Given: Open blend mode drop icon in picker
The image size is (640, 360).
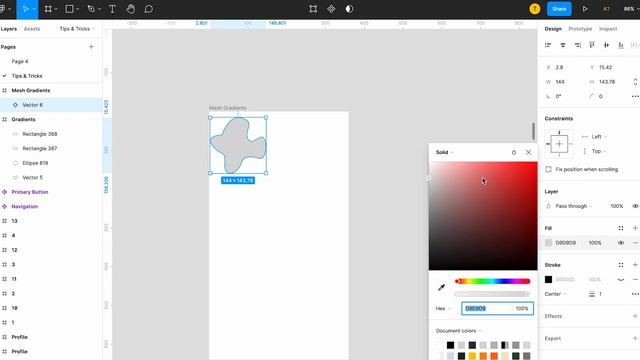Looking at the screenshot, I should coord(514,152).
